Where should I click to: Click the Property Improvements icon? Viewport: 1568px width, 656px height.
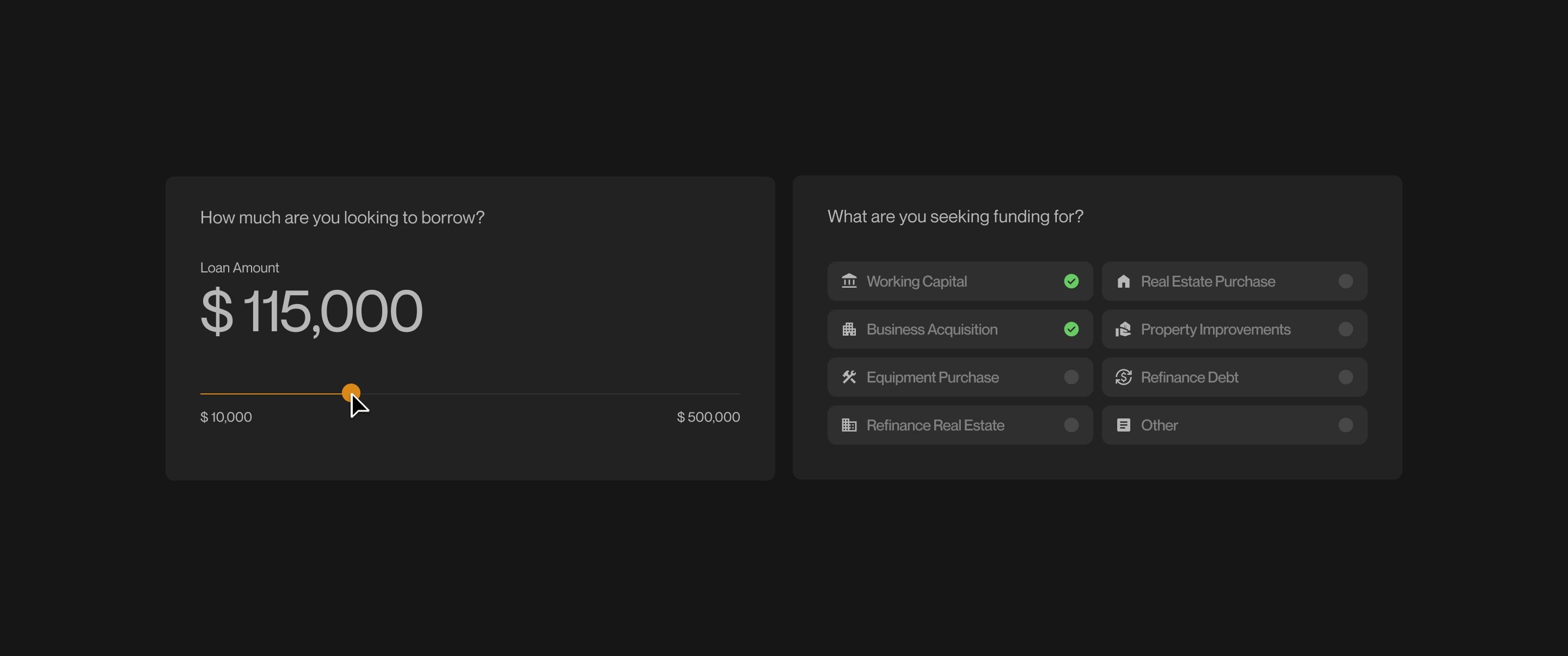pyautogui.click(x=1124, y=329)
